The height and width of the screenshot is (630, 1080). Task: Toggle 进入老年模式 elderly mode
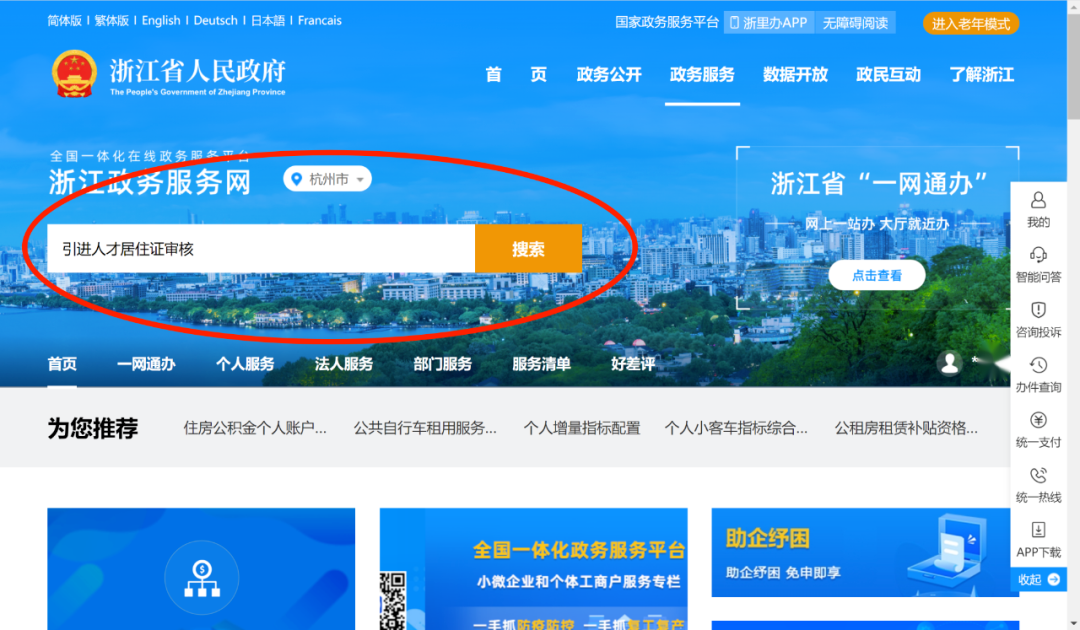970,24
